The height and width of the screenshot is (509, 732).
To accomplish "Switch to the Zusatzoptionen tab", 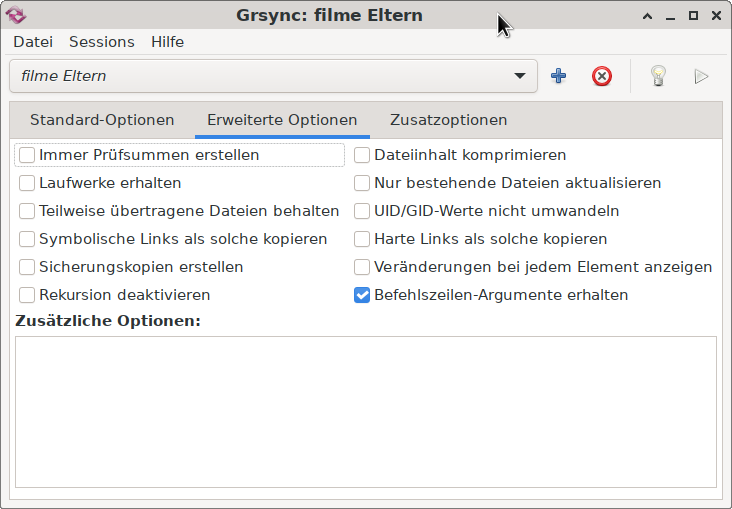I will tap(449, 120).
